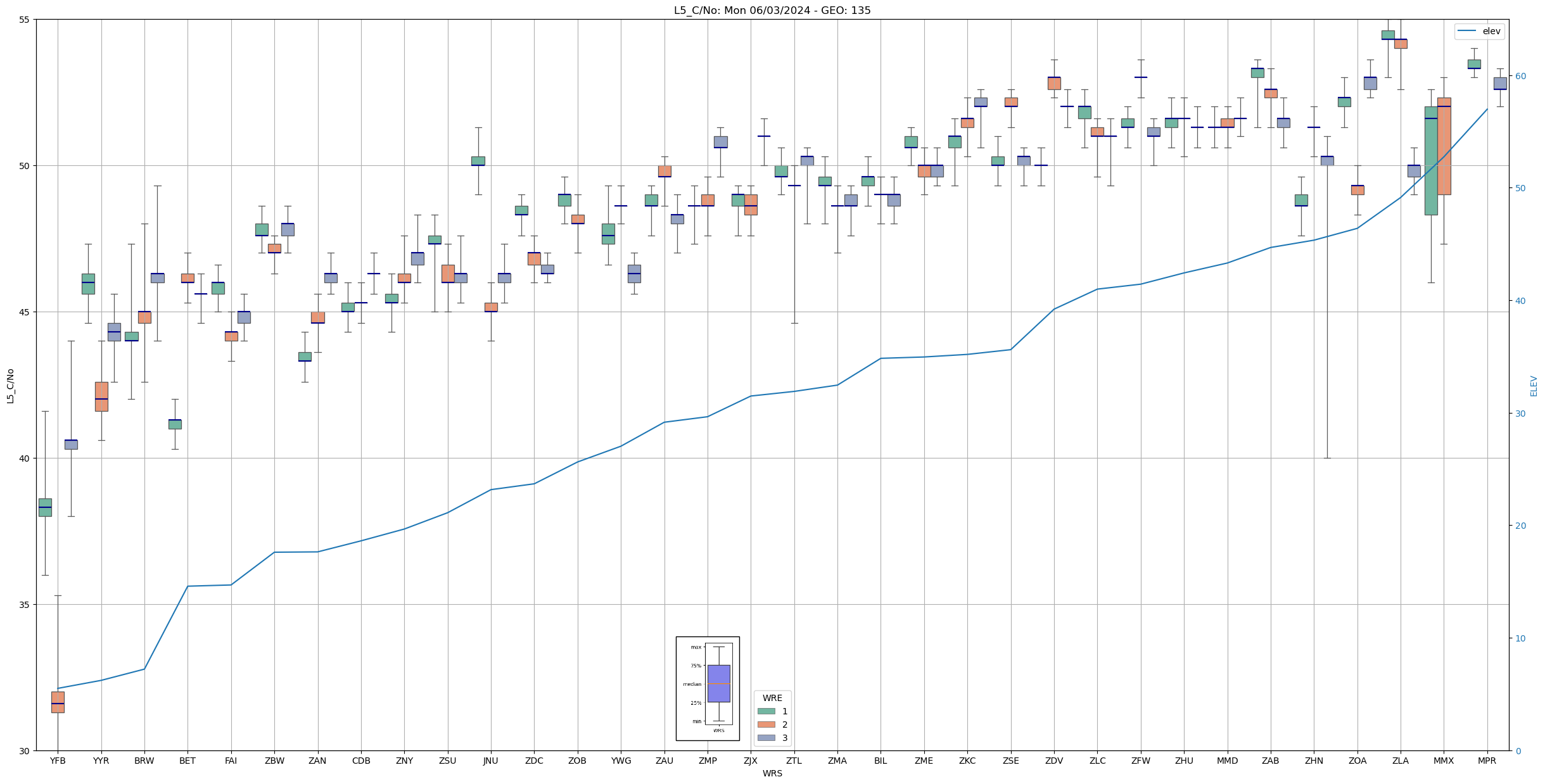Select the ZDC station label
This screenshot has width=1545, height=784.
tap(534, 761)
